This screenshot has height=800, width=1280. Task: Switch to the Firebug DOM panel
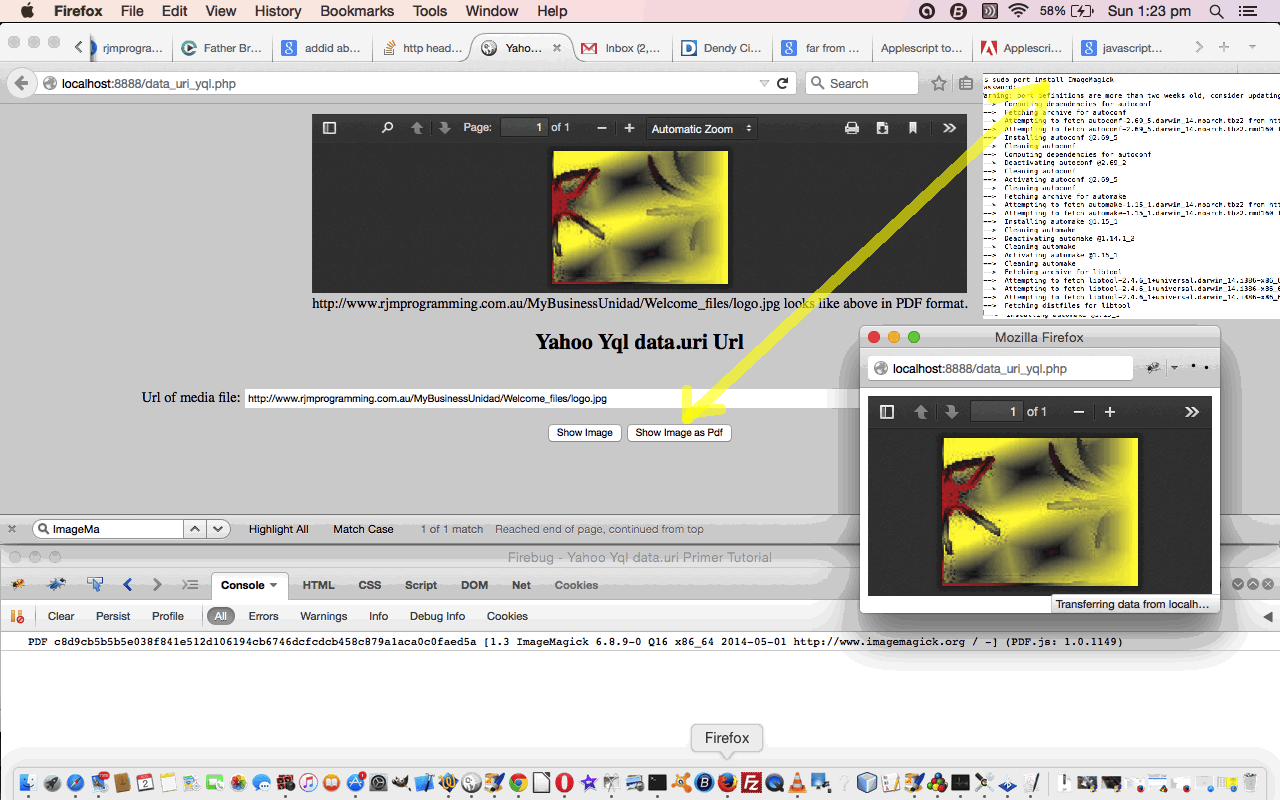point(474,585)
